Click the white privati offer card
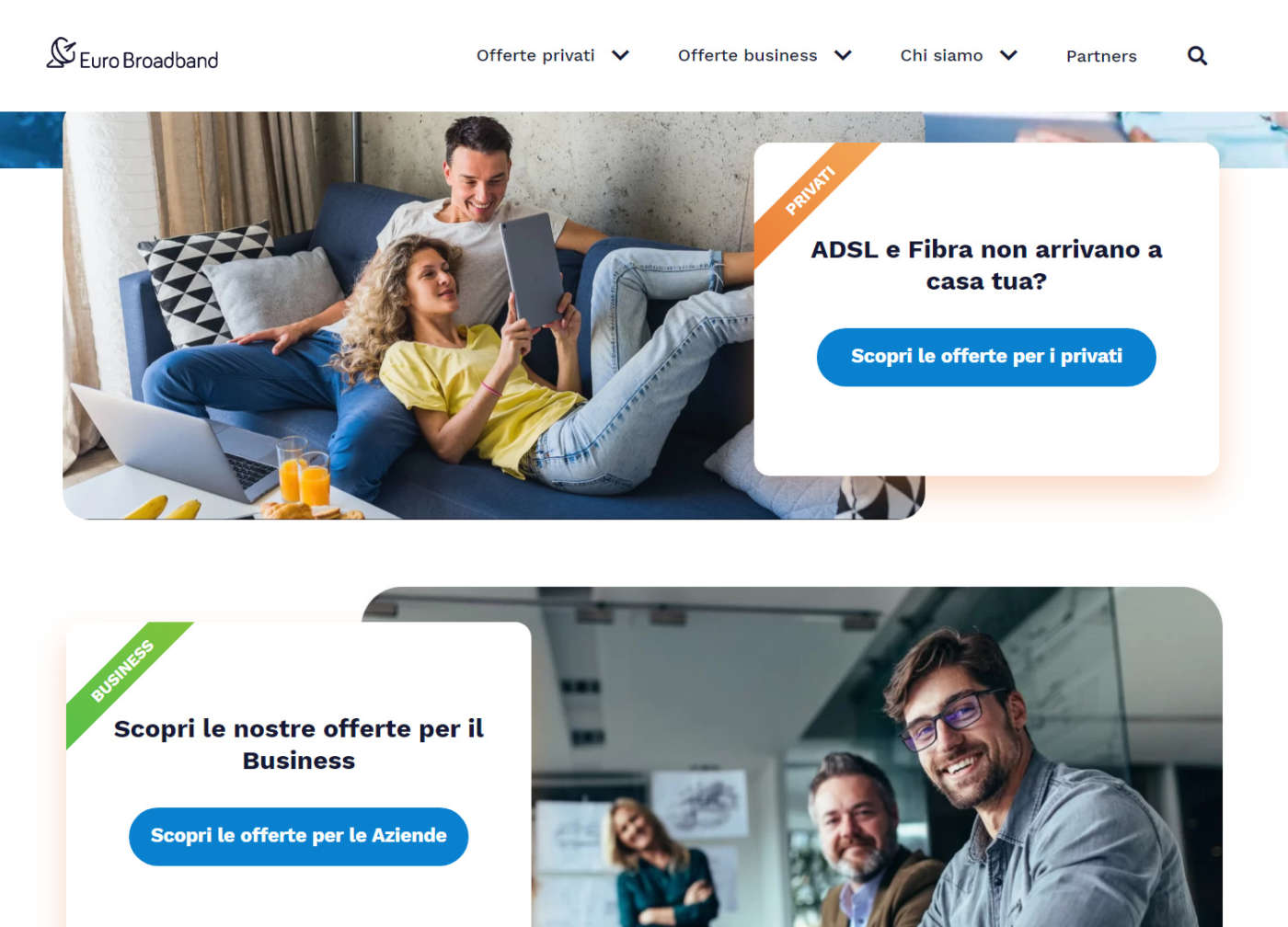The width and height of the screenshot is (1288, 927). tap(986, 309)
